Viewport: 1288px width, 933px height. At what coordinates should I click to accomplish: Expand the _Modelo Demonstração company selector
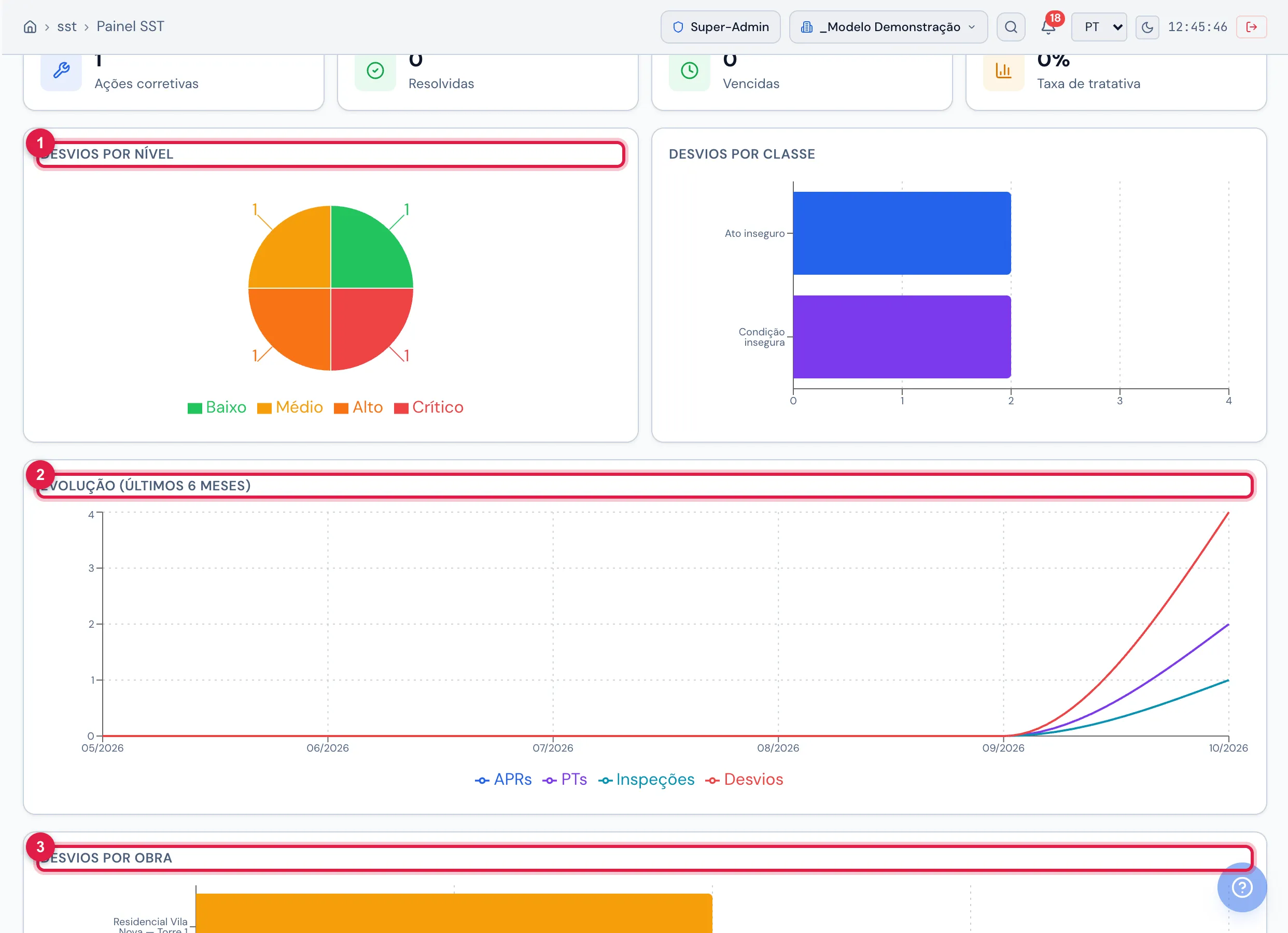(888, 26)
